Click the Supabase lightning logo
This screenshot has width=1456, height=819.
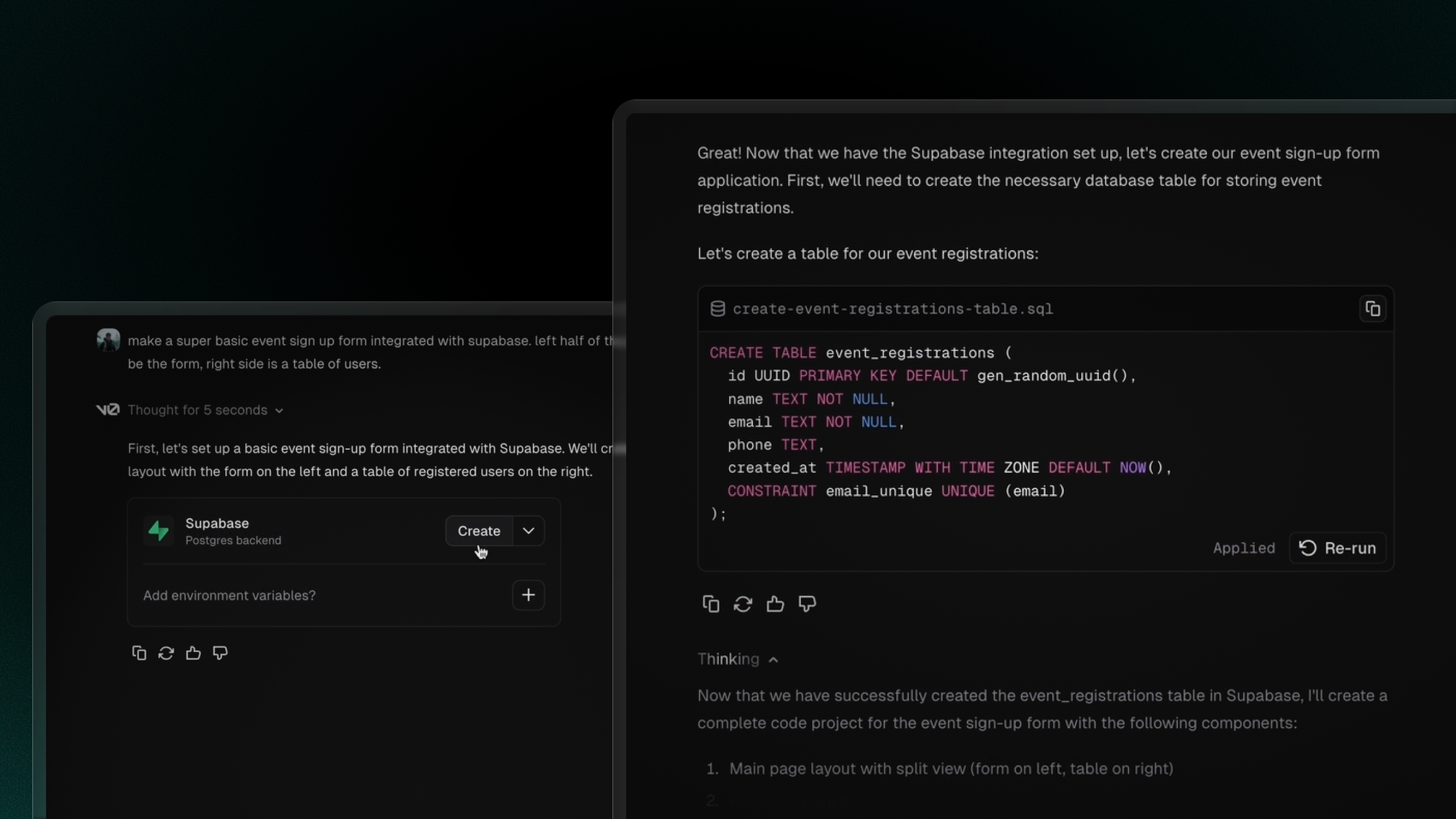coord(159,531)
